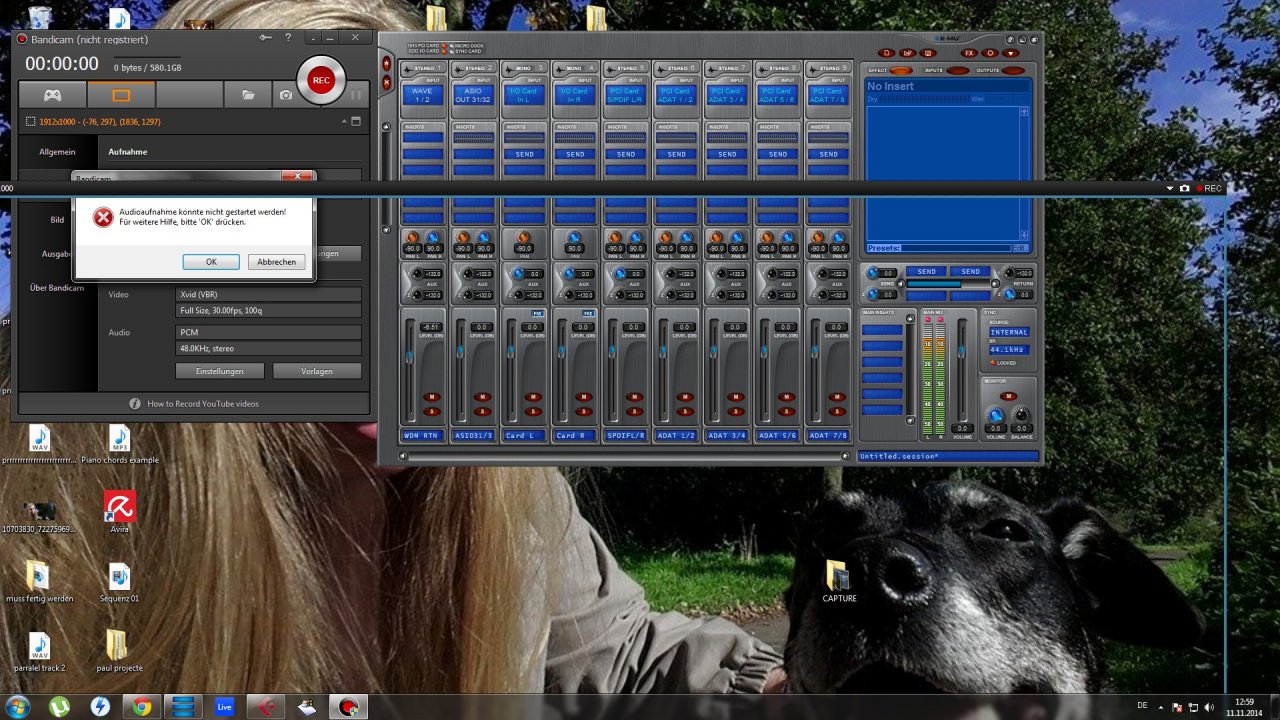Toggle PRE button on Card R strip

click(x=588, y=313)
